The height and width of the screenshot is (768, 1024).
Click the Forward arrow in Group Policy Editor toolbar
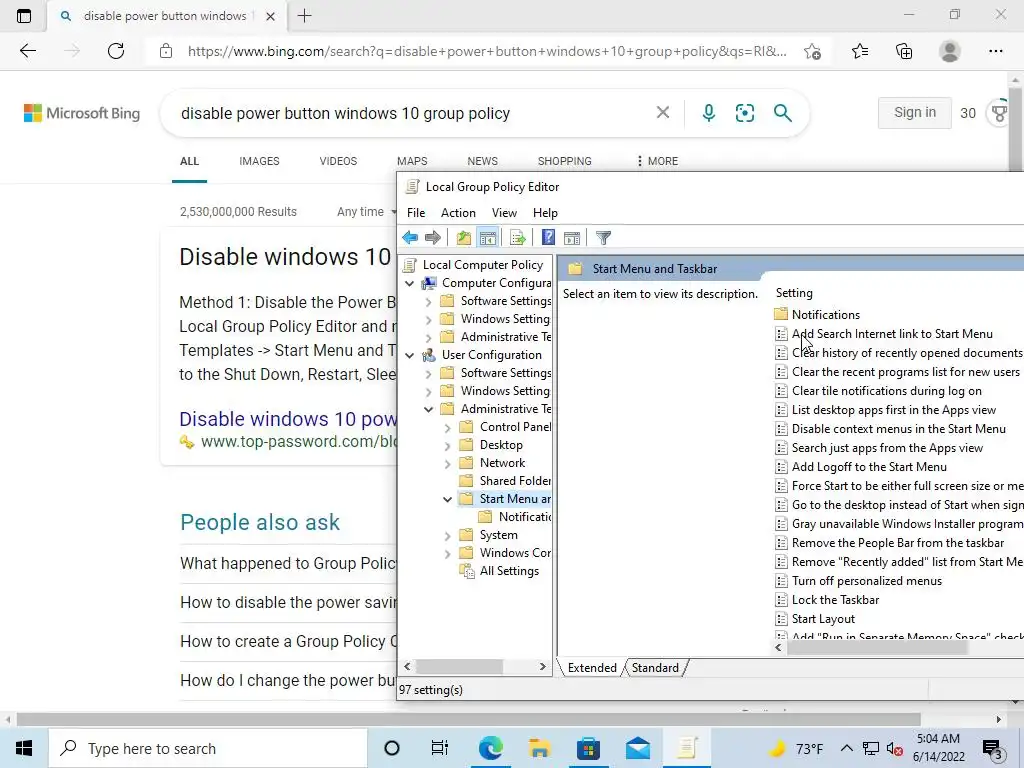pyautogui.click(x=432, y=238)
